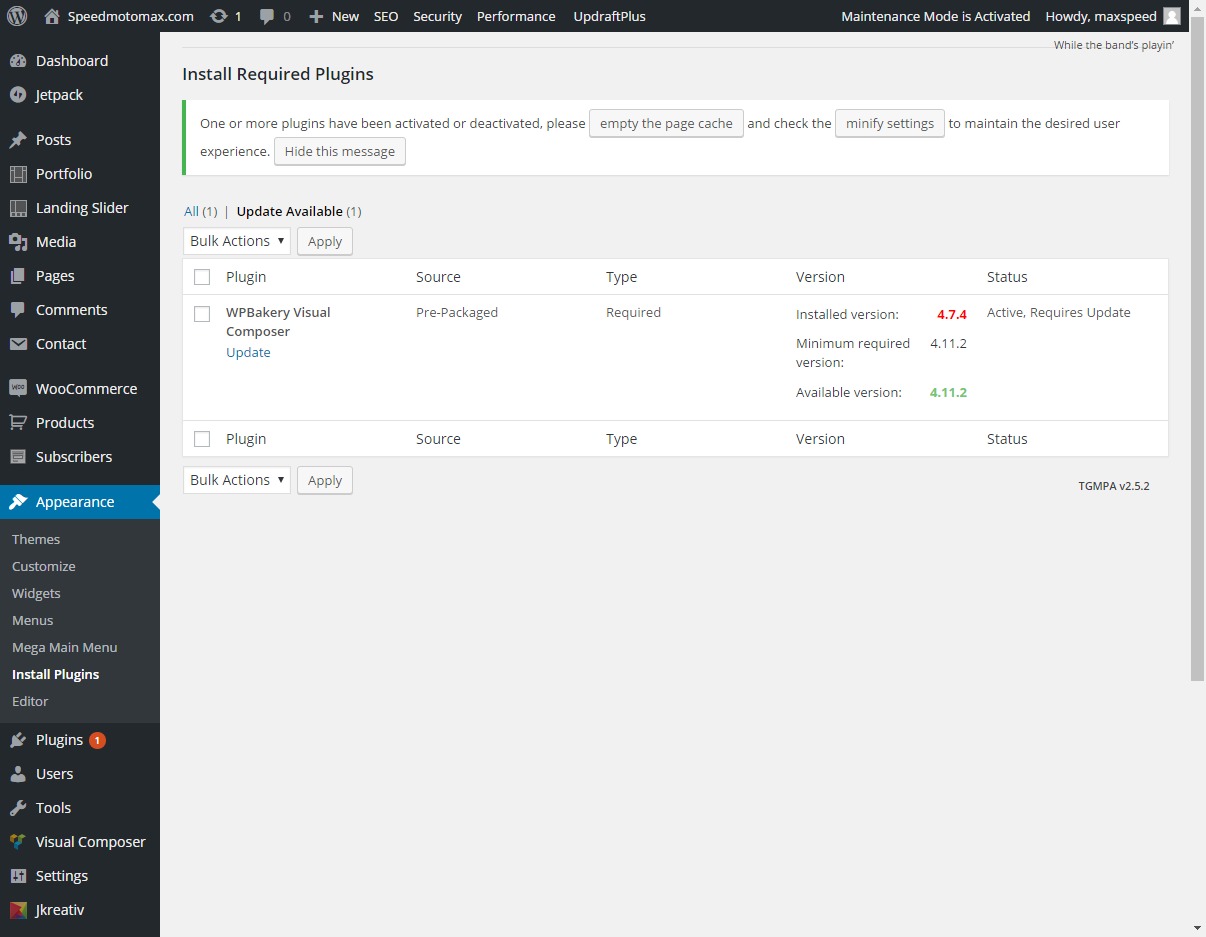Click the top Apply button
This screenshot has height=937, width=1206.
pos(325,241)
